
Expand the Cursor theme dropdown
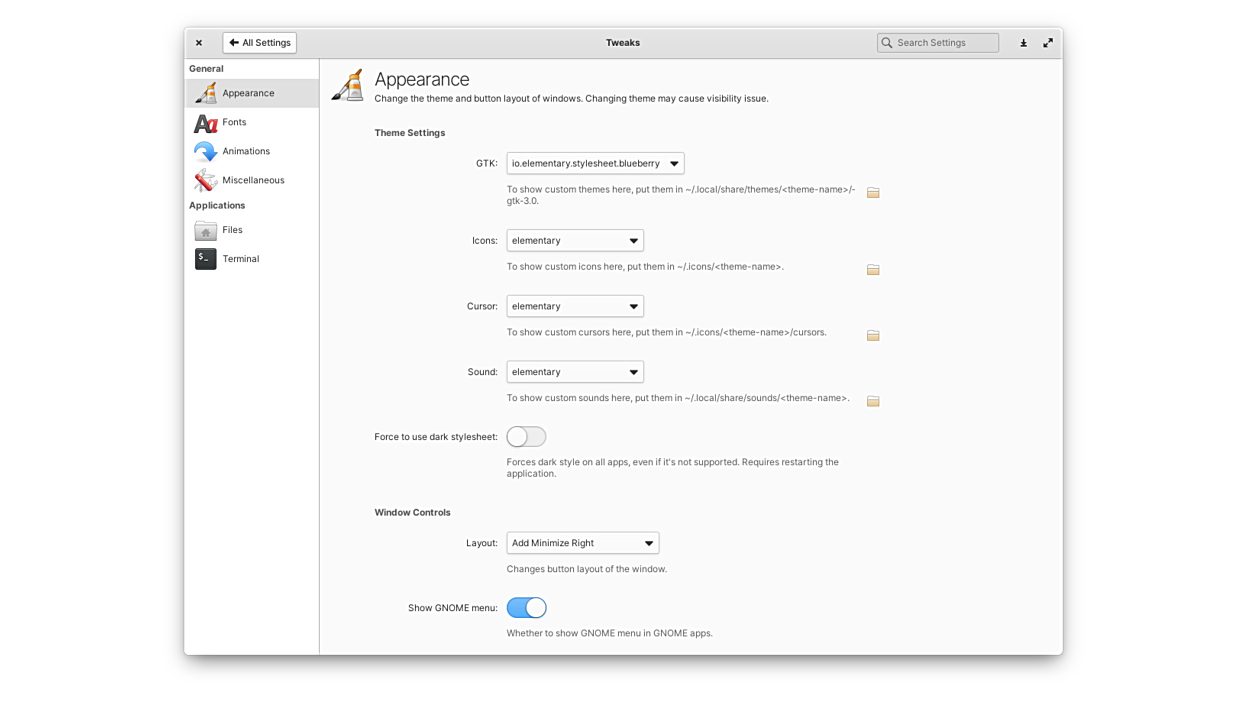[575, 306]
